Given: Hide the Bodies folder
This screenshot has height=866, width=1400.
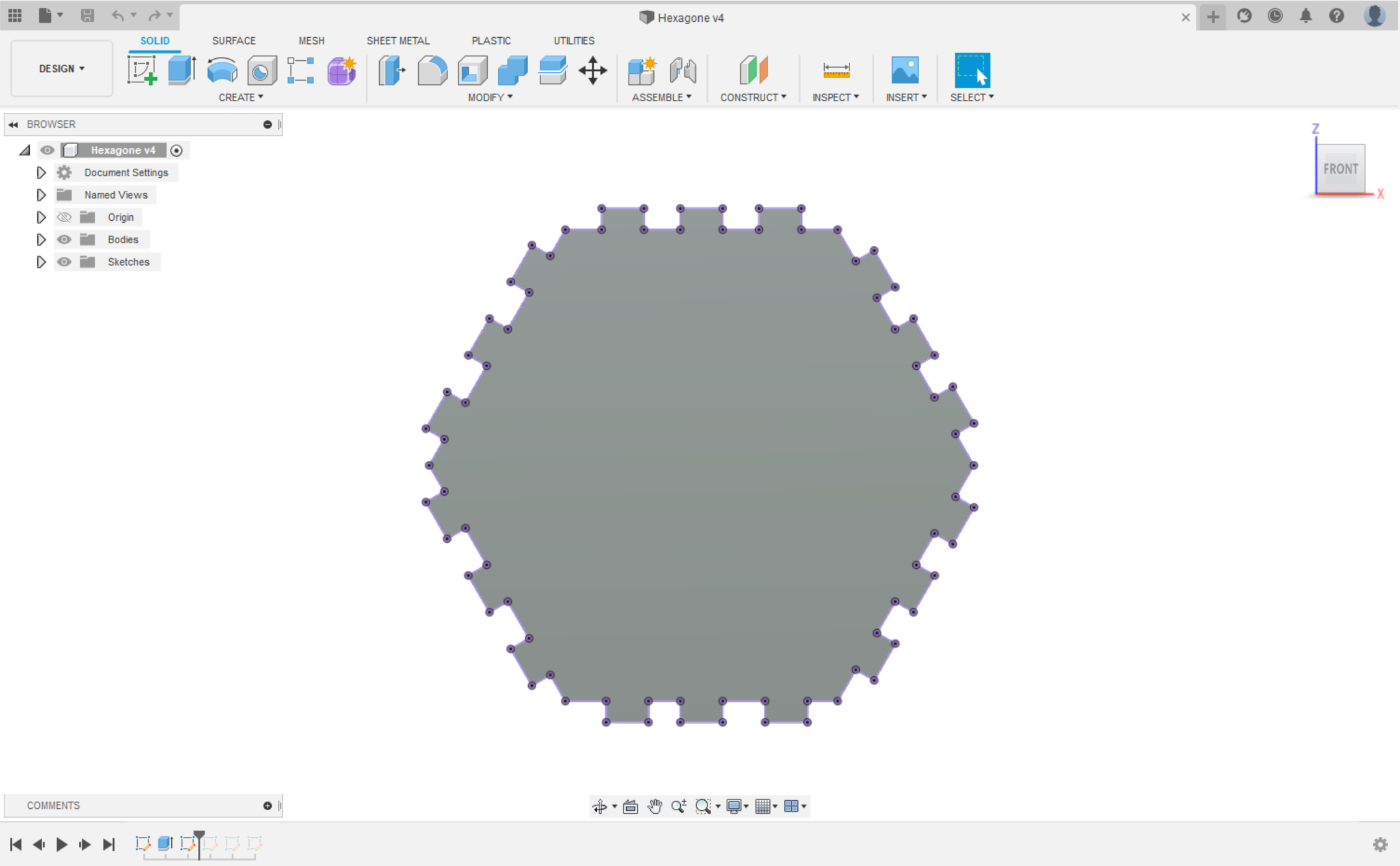Looking at the screenshot, I should pyautogui.click(x=64, y=239).
